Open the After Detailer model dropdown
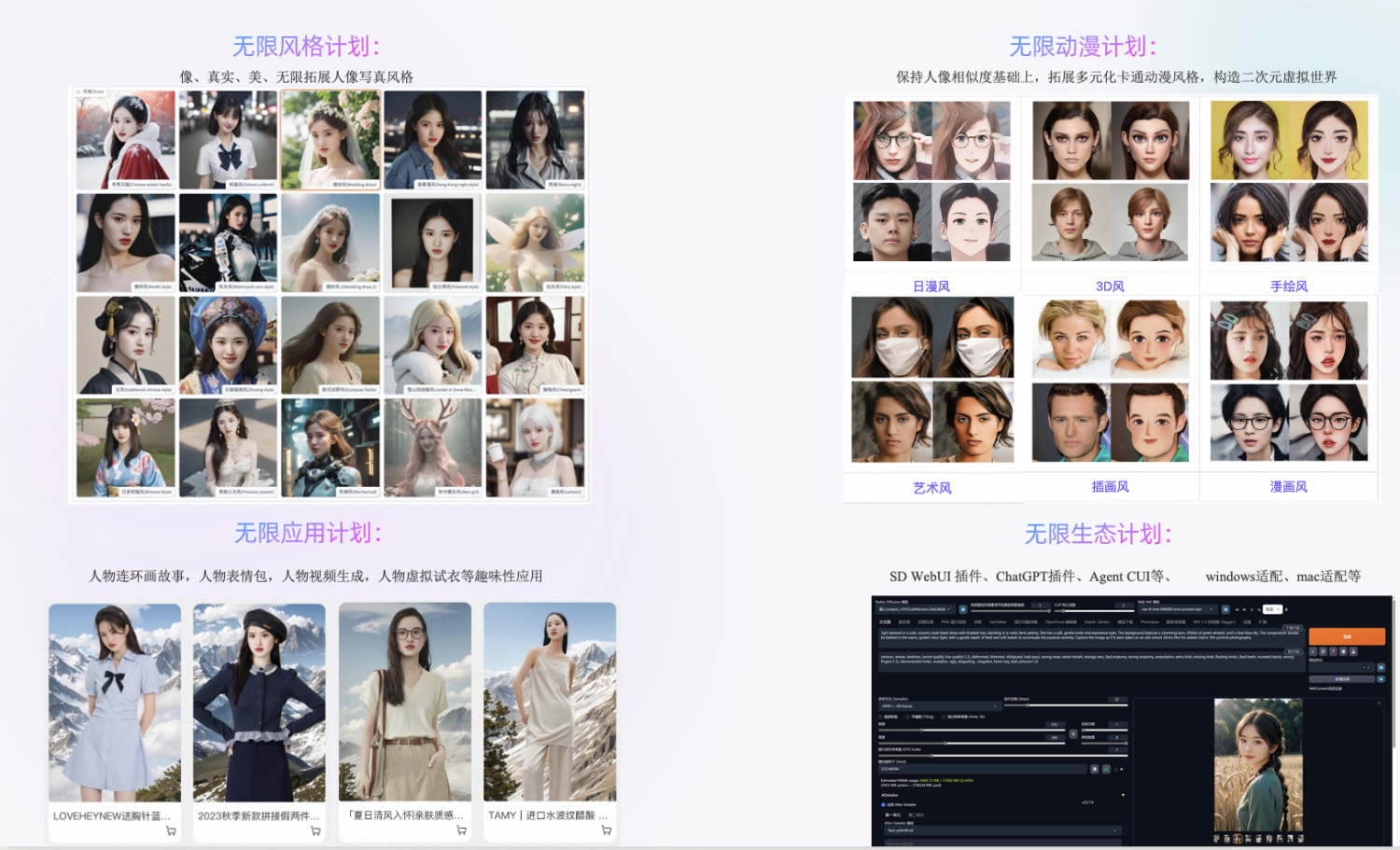The height and width of the screenshot is (850, 1400). 1002,830
